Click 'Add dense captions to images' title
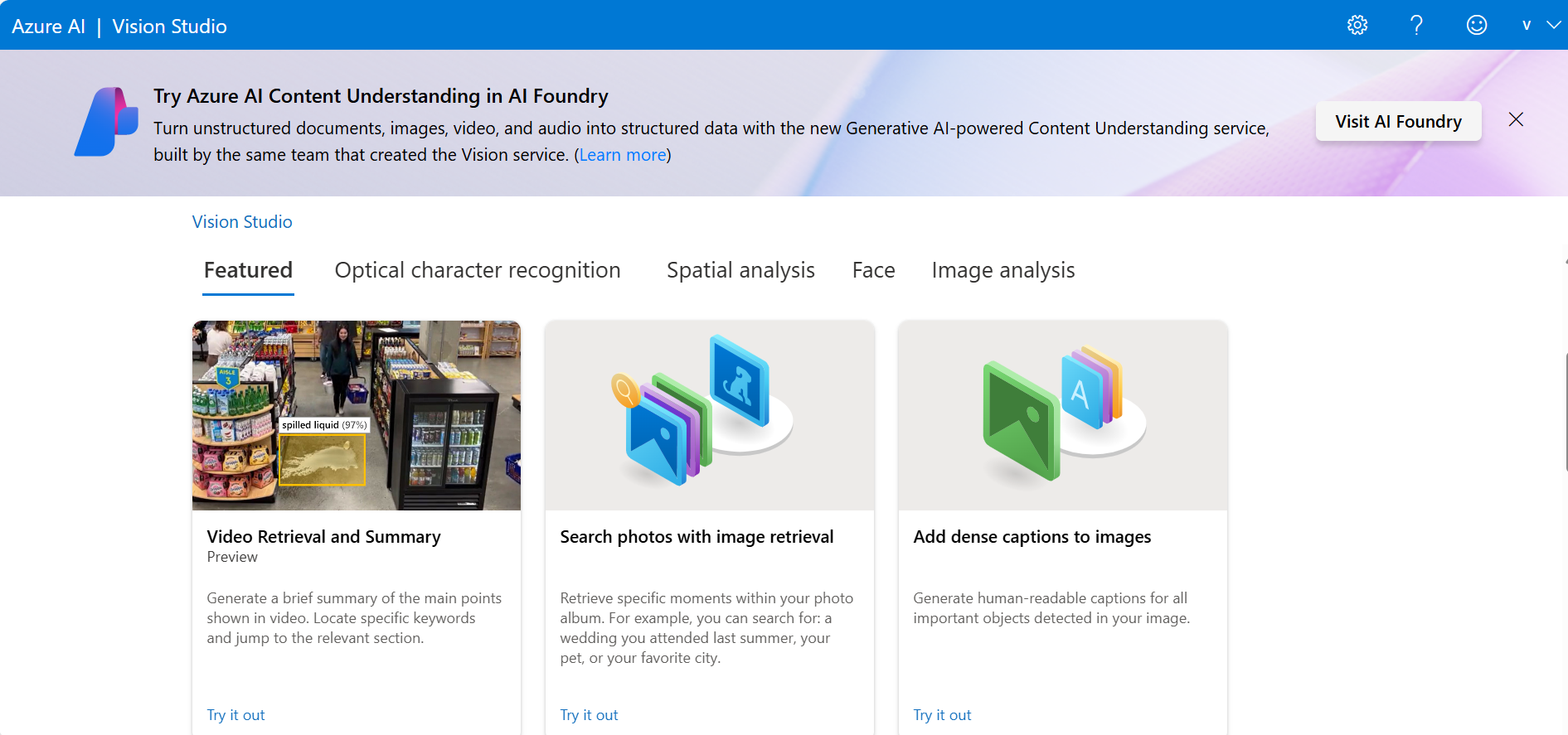The image size is (1568, 735). 1032,537
